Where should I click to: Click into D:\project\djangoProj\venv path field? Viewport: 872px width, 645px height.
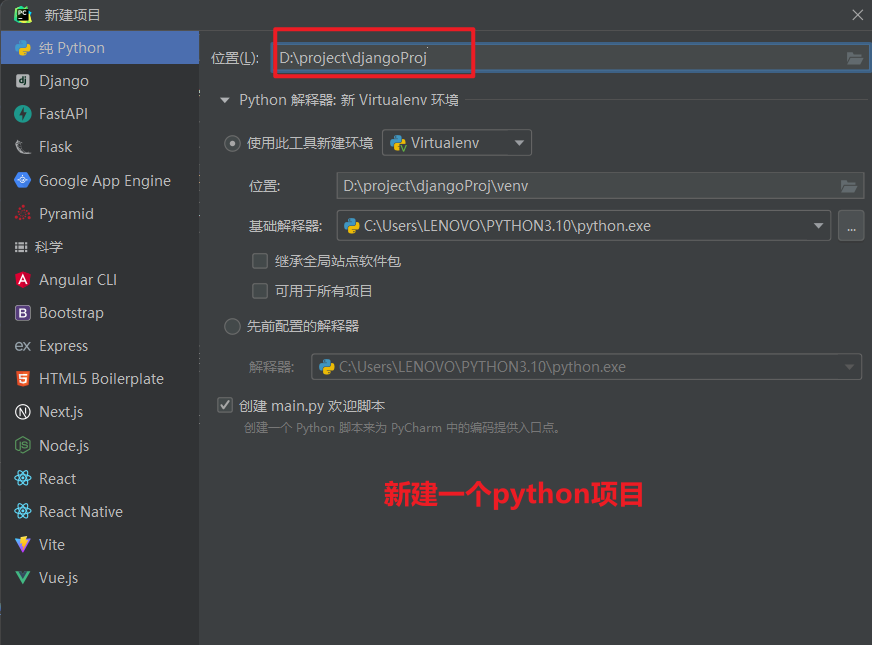tap(600, 186)
